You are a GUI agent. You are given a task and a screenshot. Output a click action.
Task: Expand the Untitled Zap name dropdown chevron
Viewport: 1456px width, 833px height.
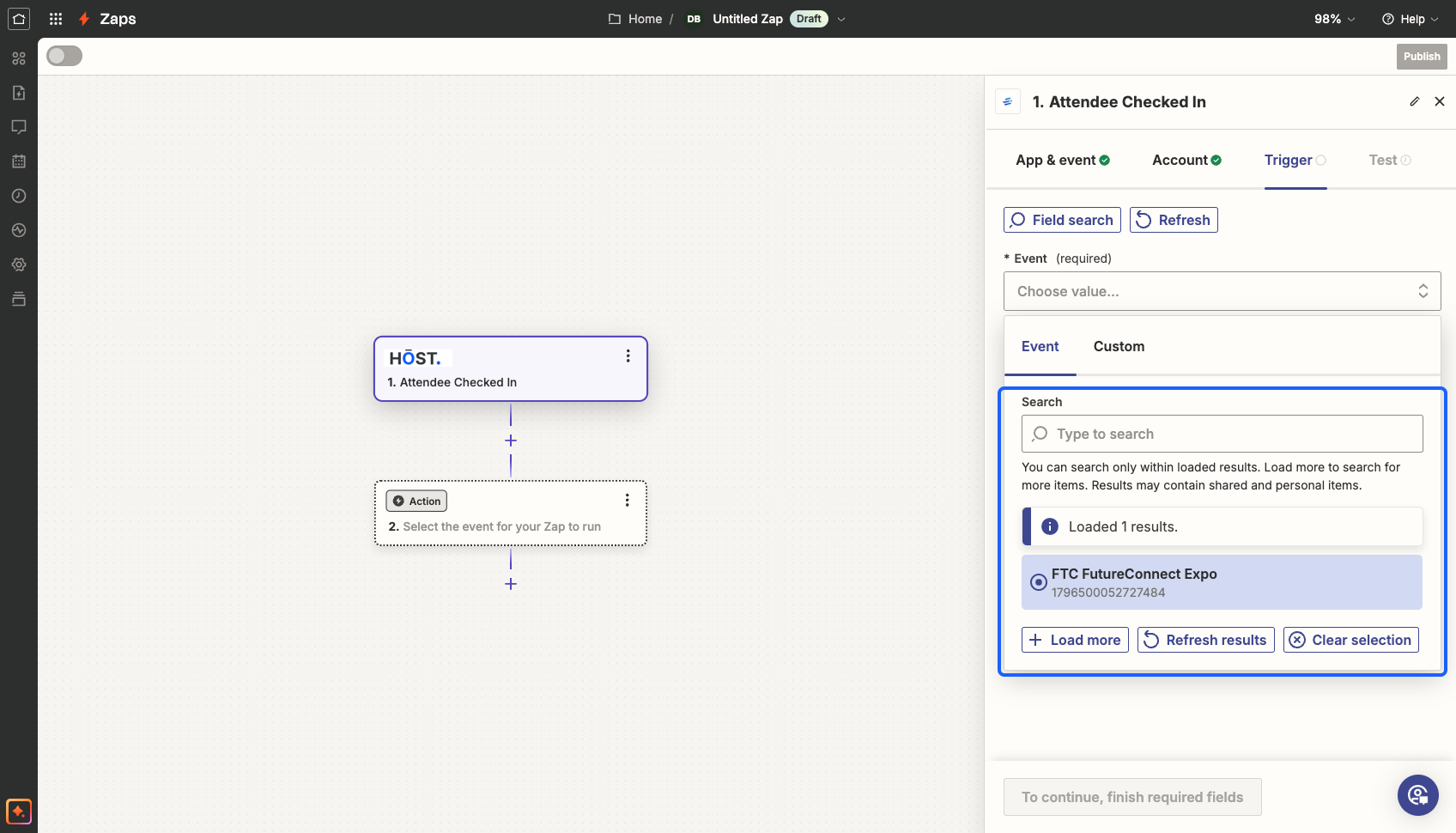(x=841, y=19)
